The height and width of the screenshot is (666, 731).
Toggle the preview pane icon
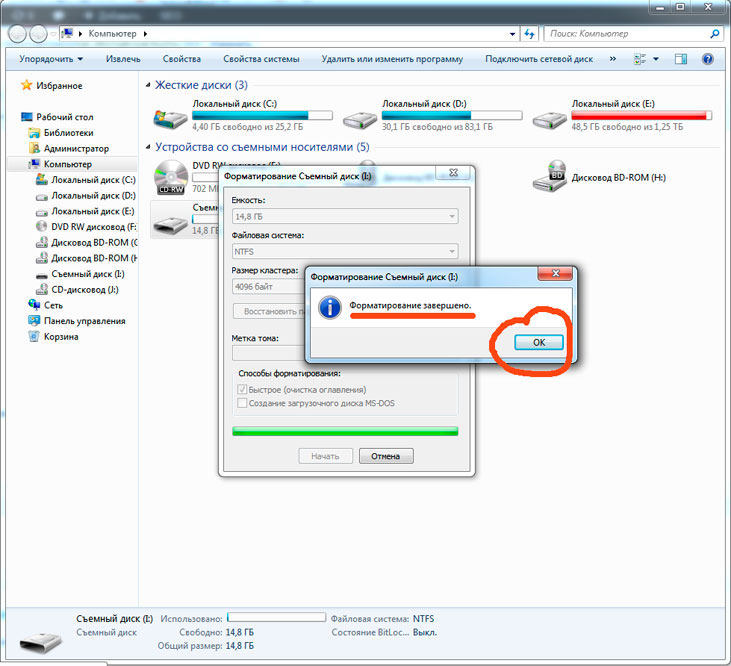point(681,59)
